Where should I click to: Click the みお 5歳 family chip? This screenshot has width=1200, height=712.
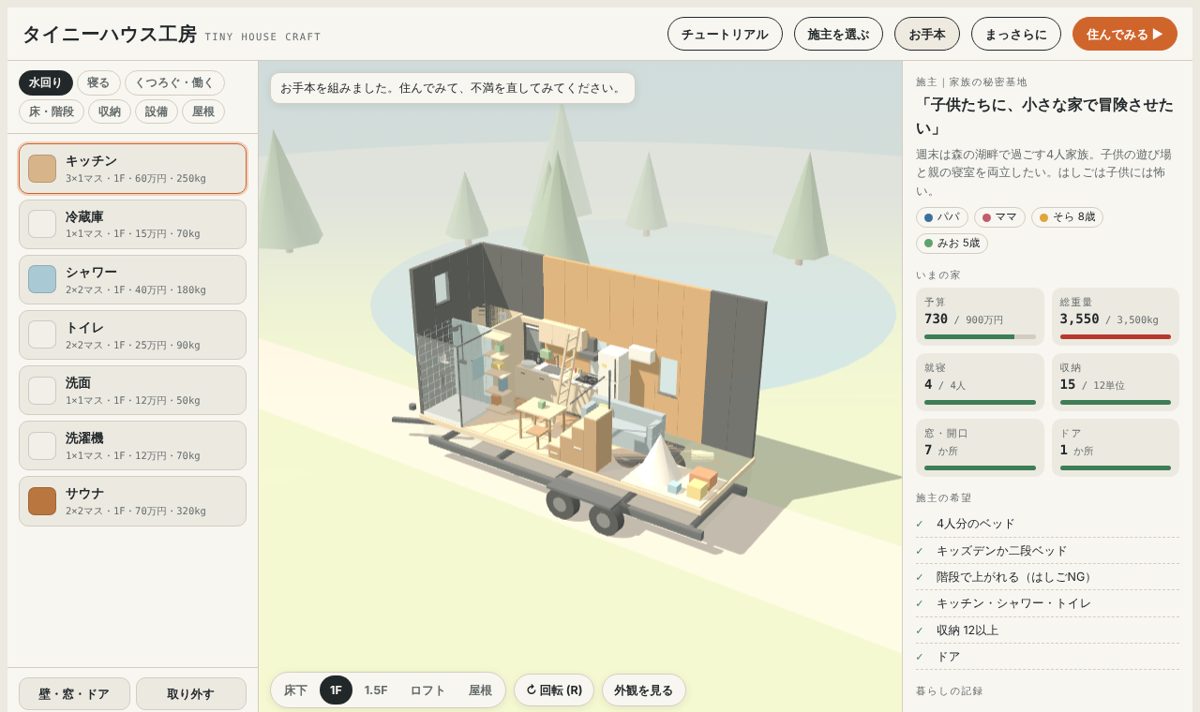[952, 243]
